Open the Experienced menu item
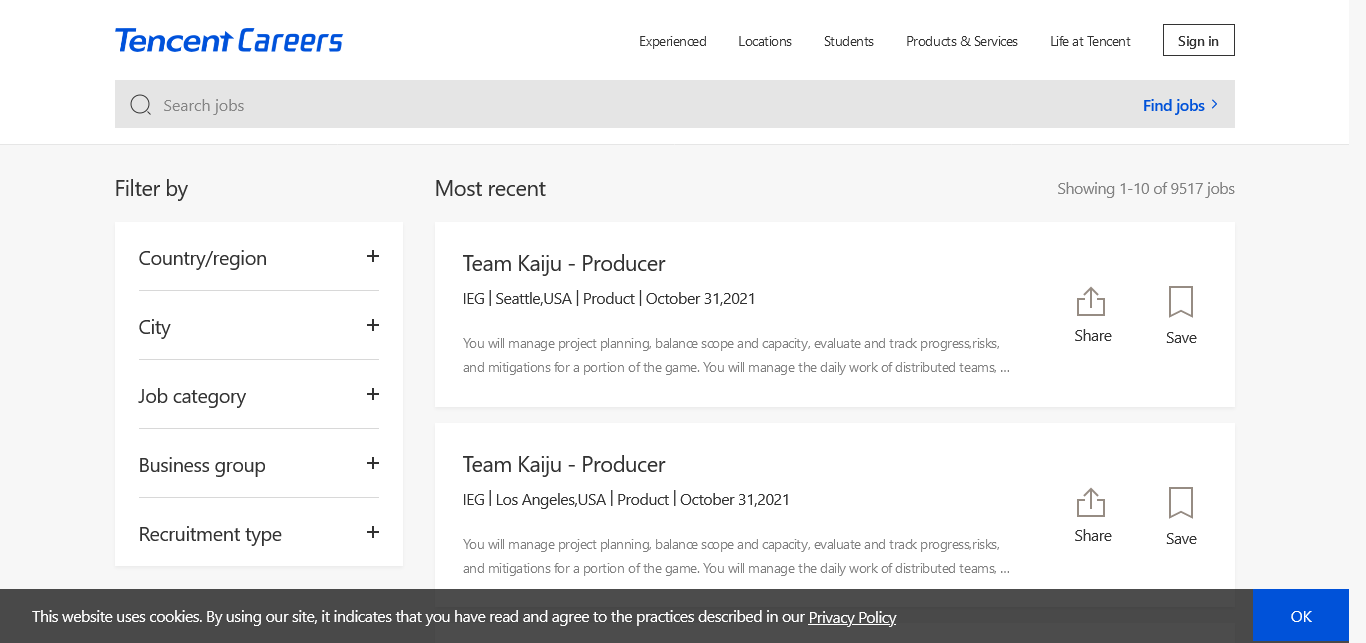 point(672,41)
